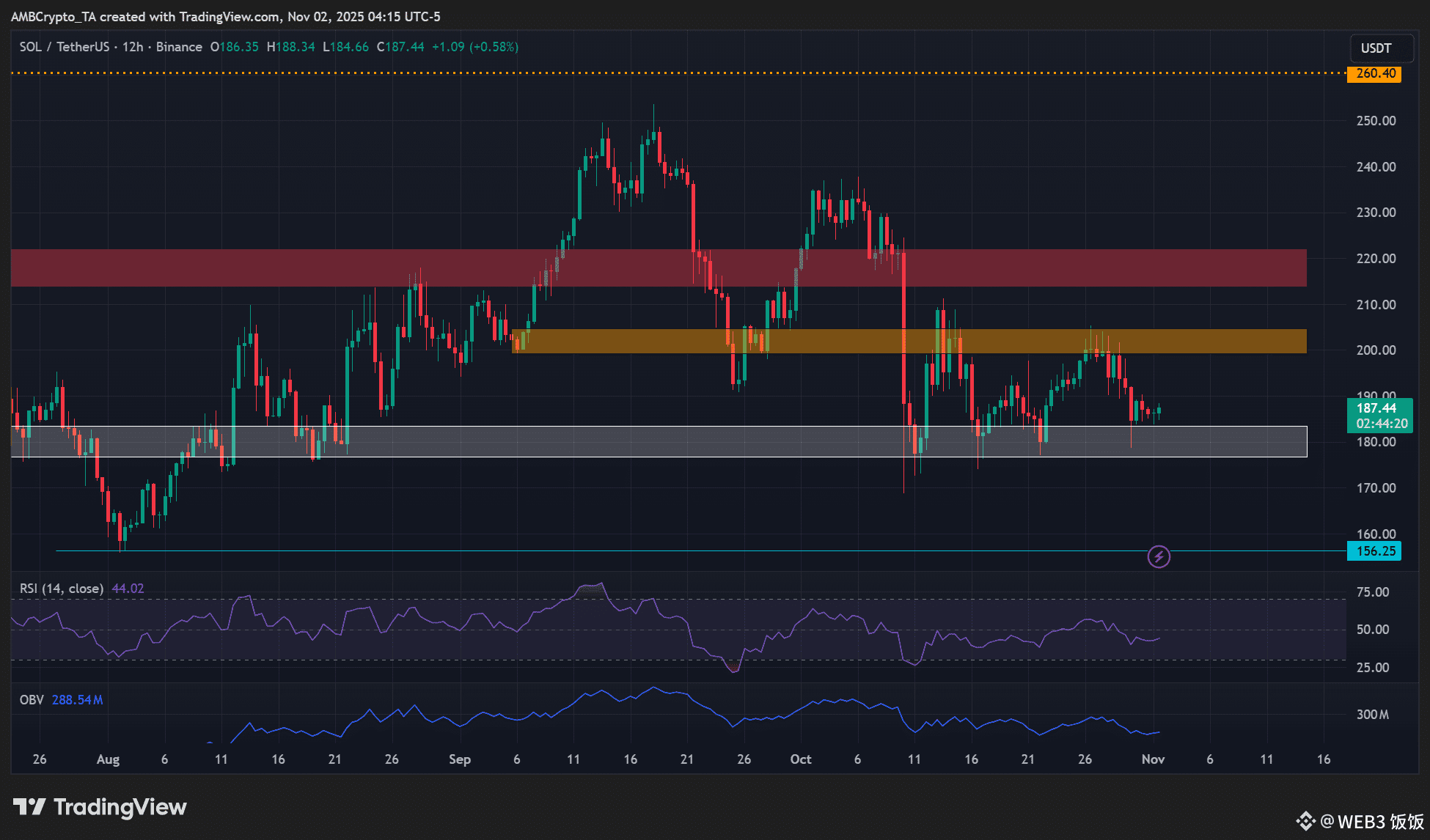The width and height of the screenshot is (1430, 840).
Task: Click the cyan 156.25 price label
Action: [1375, 551]
